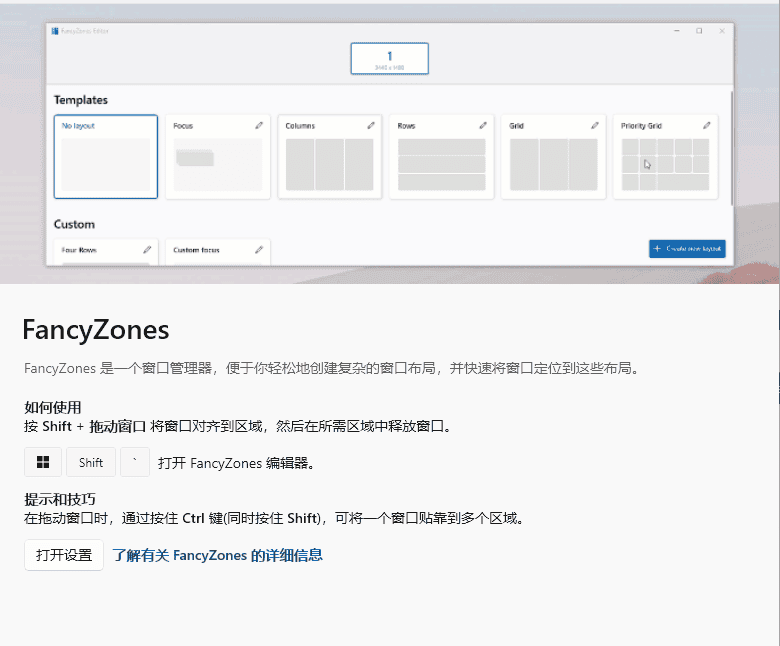Select monitor 1 at the top
This screenshot has height=646, width=780.
[x=389, y=59]
